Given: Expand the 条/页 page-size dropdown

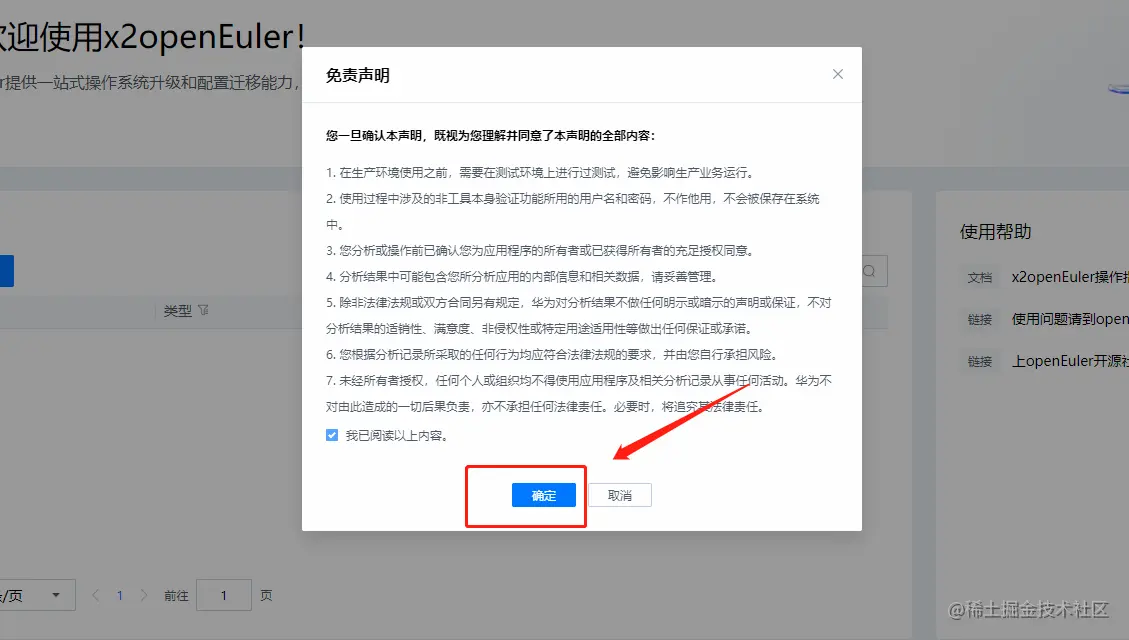Looking at the screenshot, I should (36, 595).
